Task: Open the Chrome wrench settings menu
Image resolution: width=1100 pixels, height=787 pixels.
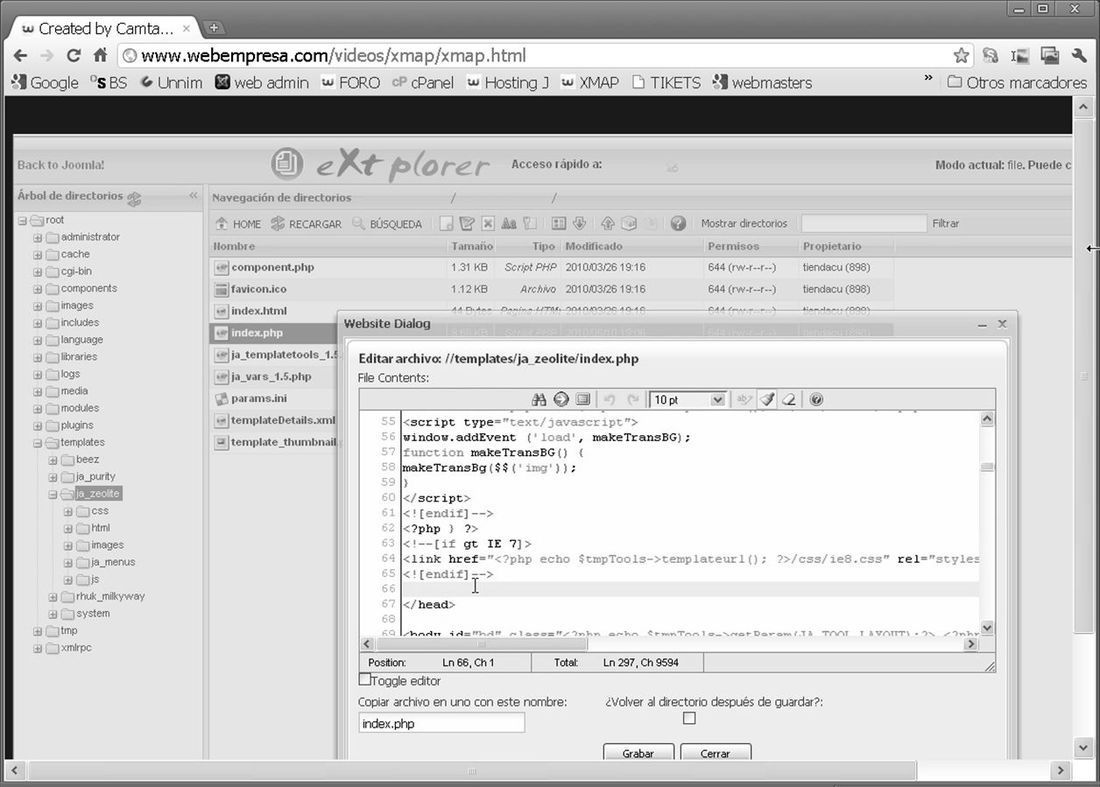Action: [1079, 55]
